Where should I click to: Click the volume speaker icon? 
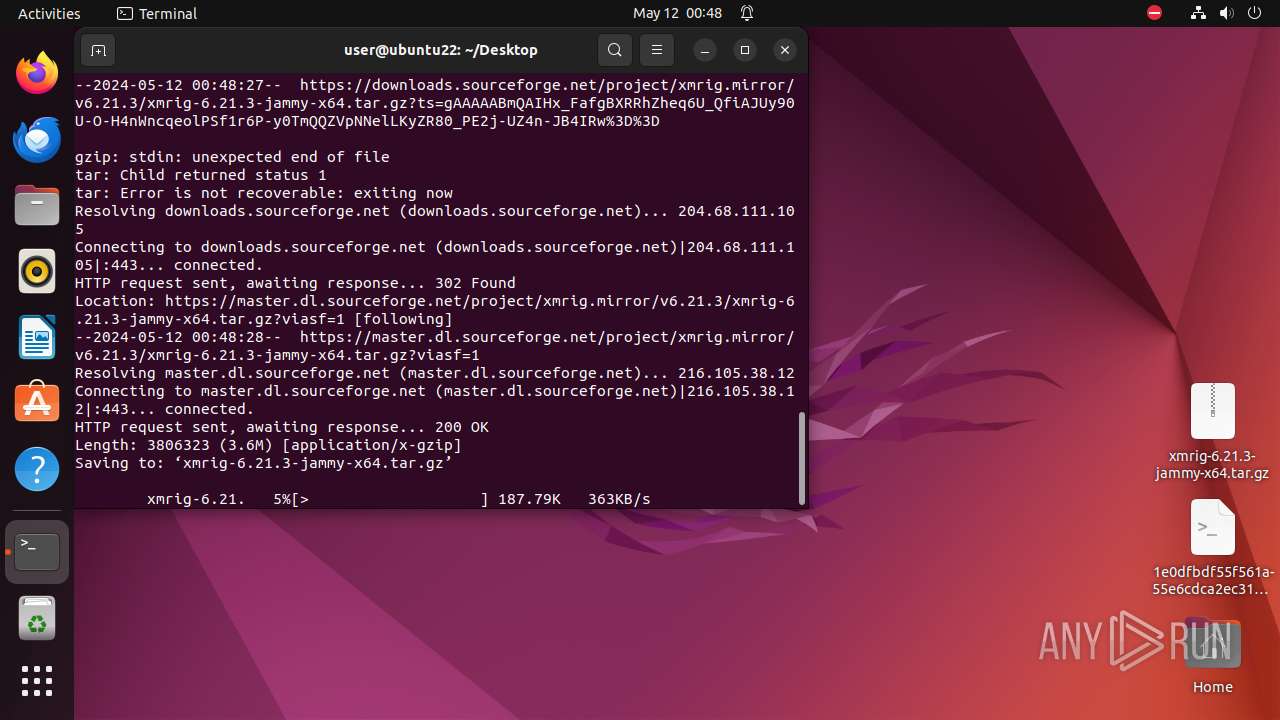(1227, 13)
